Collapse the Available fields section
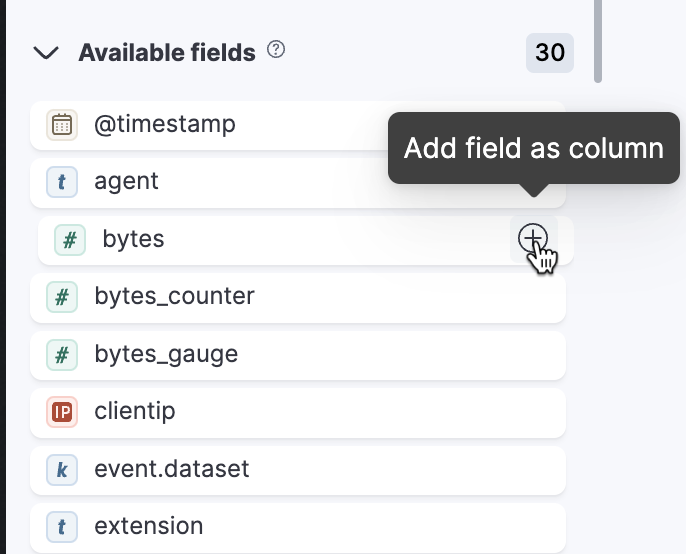686x554 pixels. click(x=46, y=53)
